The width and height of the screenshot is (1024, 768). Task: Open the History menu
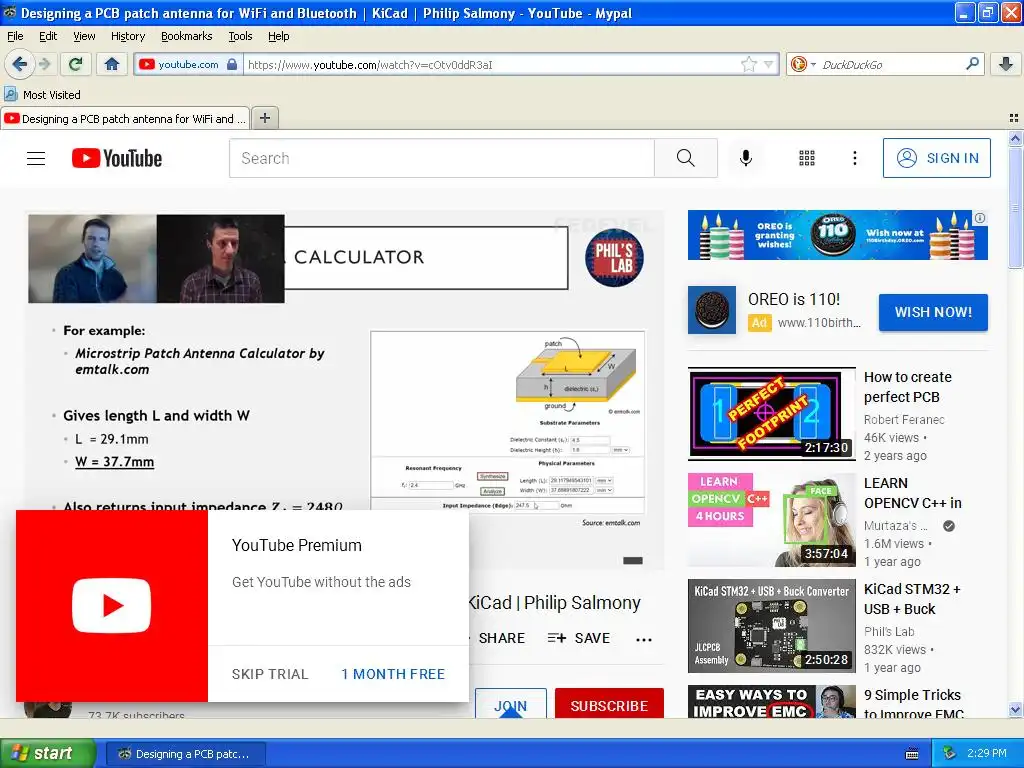127,36
